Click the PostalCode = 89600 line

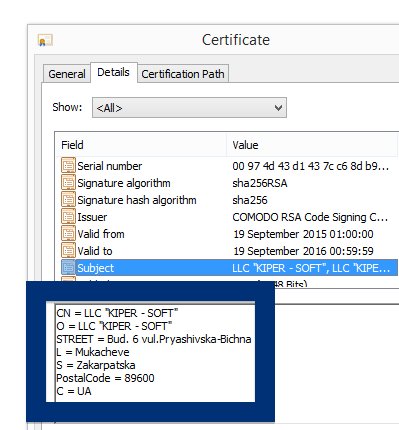105,378
